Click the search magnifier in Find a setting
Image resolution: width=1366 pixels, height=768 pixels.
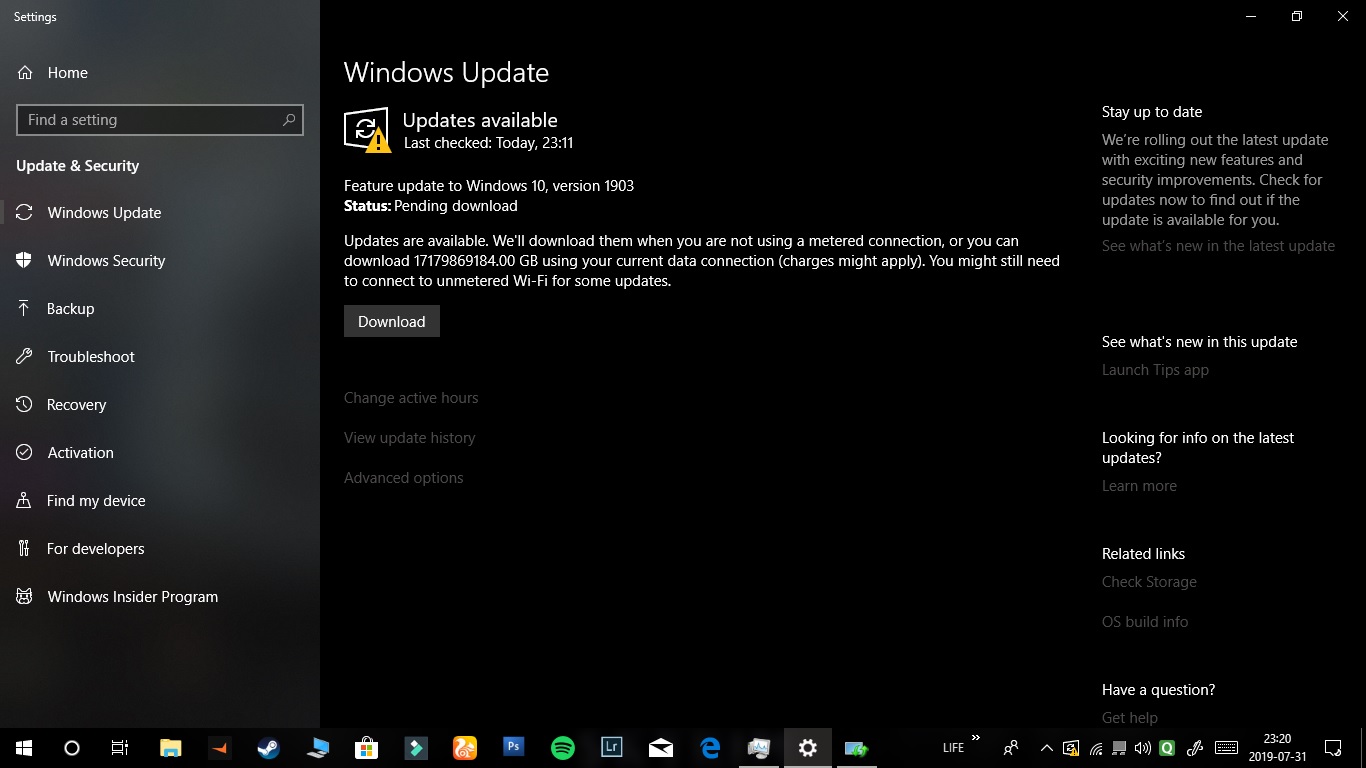pyautogui.click(x=289, y=120)
